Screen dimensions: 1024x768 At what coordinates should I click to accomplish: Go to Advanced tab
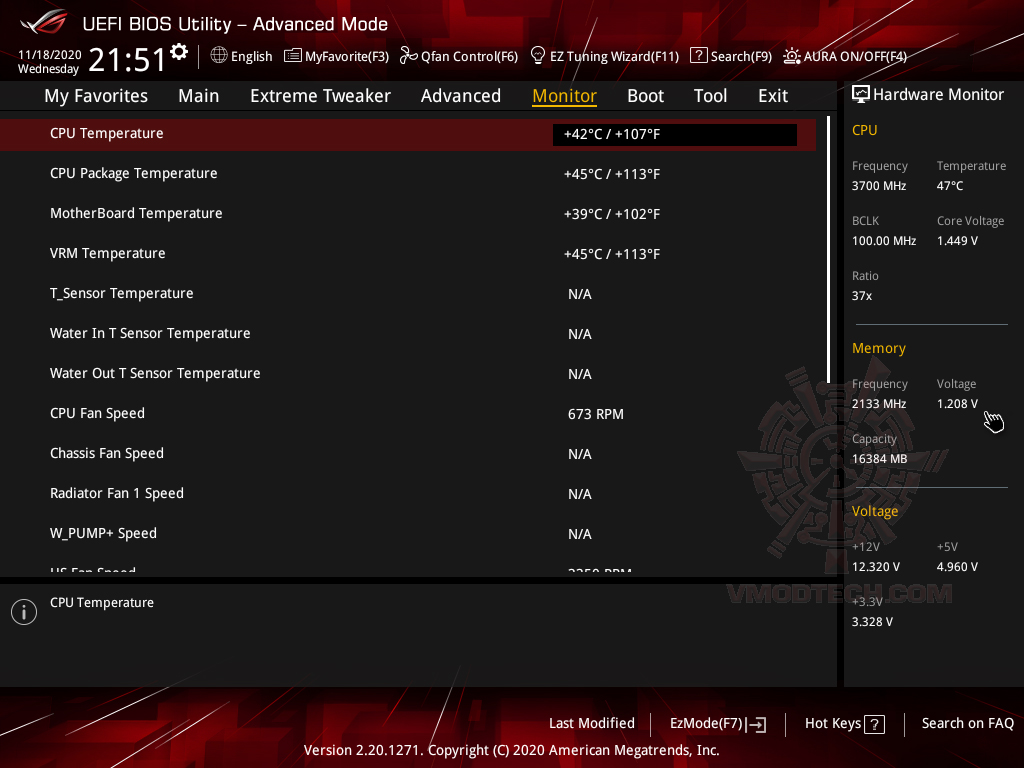[460, 96]
